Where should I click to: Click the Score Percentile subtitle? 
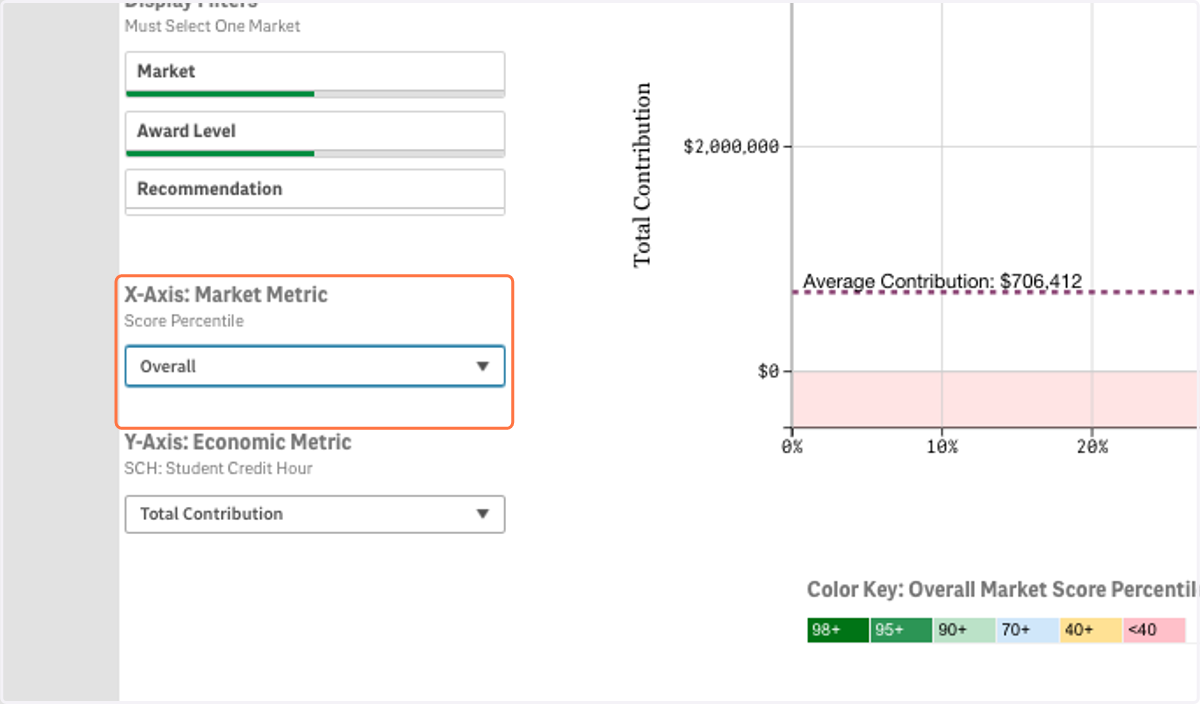coord(184,321)
